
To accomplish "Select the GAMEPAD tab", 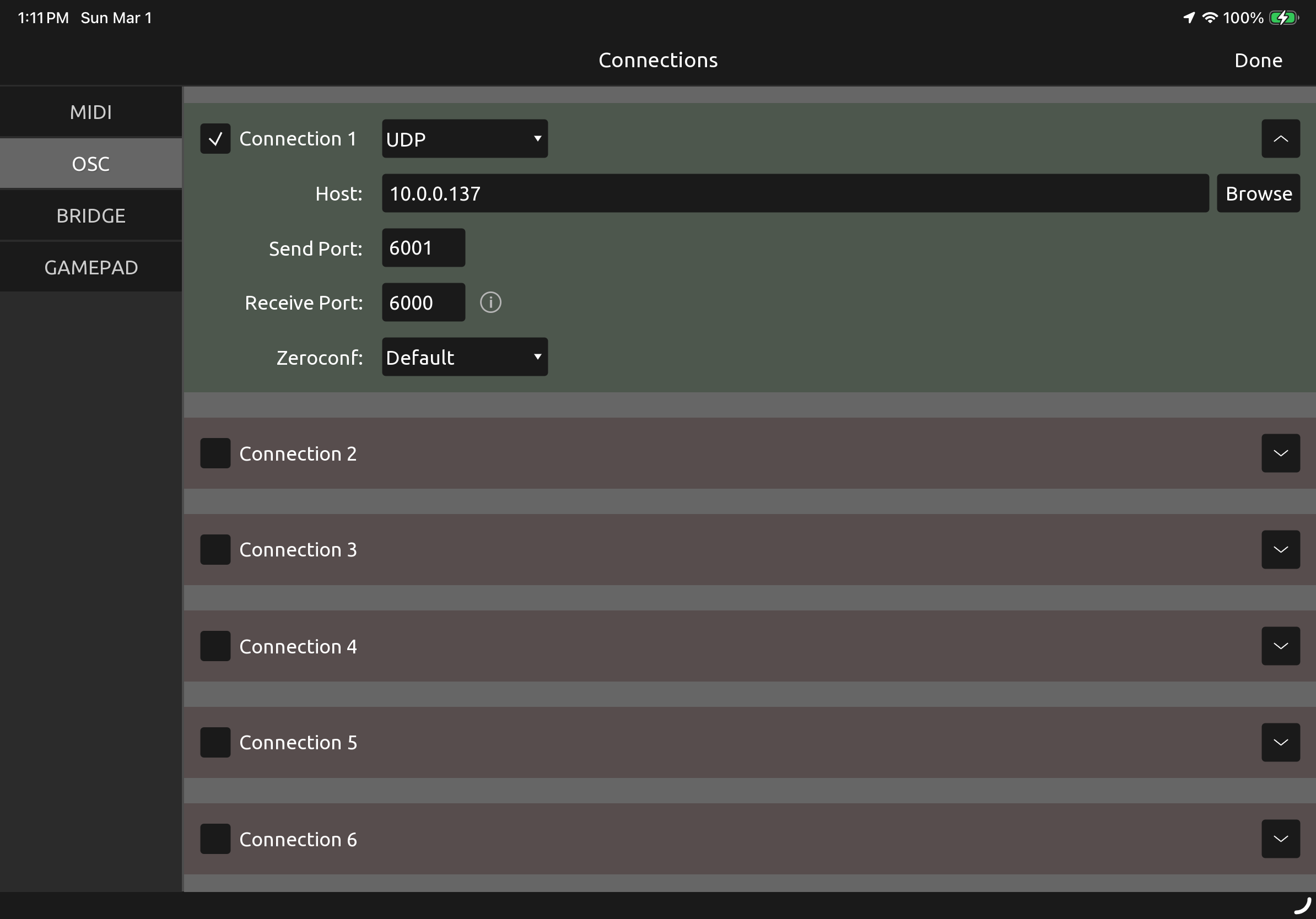I will pyautogui.click(x=90, y=268).
